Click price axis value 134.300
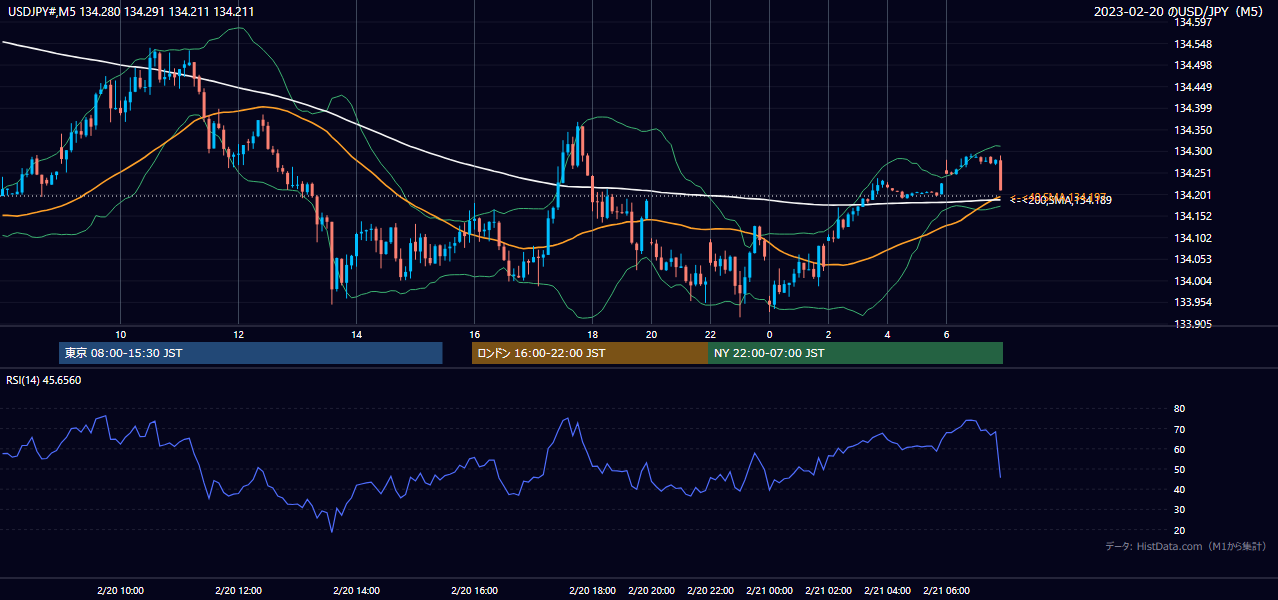Viewport: 1278px width, 600px height. 1193,152
